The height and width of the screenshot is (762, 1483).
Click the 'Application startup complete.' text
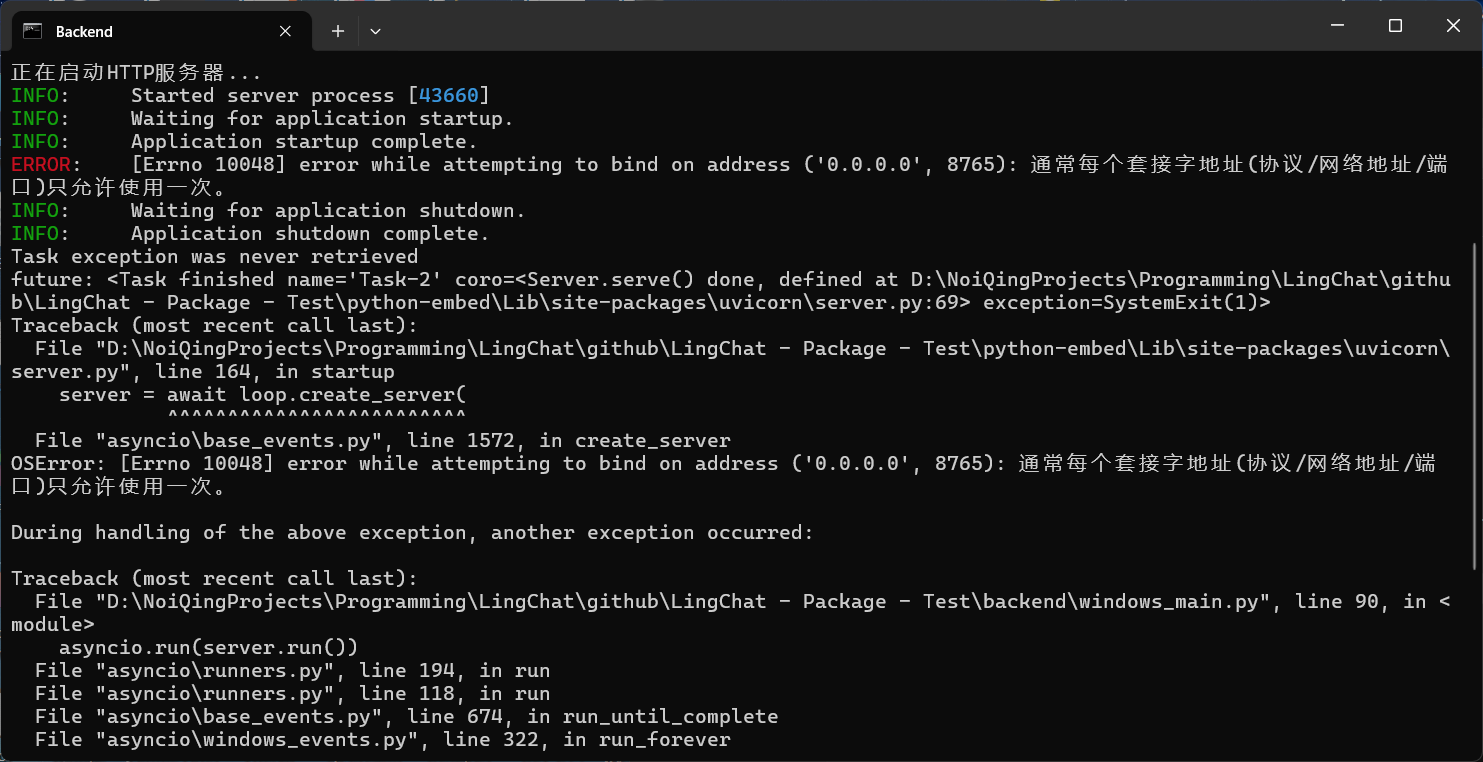pos(305,142)
